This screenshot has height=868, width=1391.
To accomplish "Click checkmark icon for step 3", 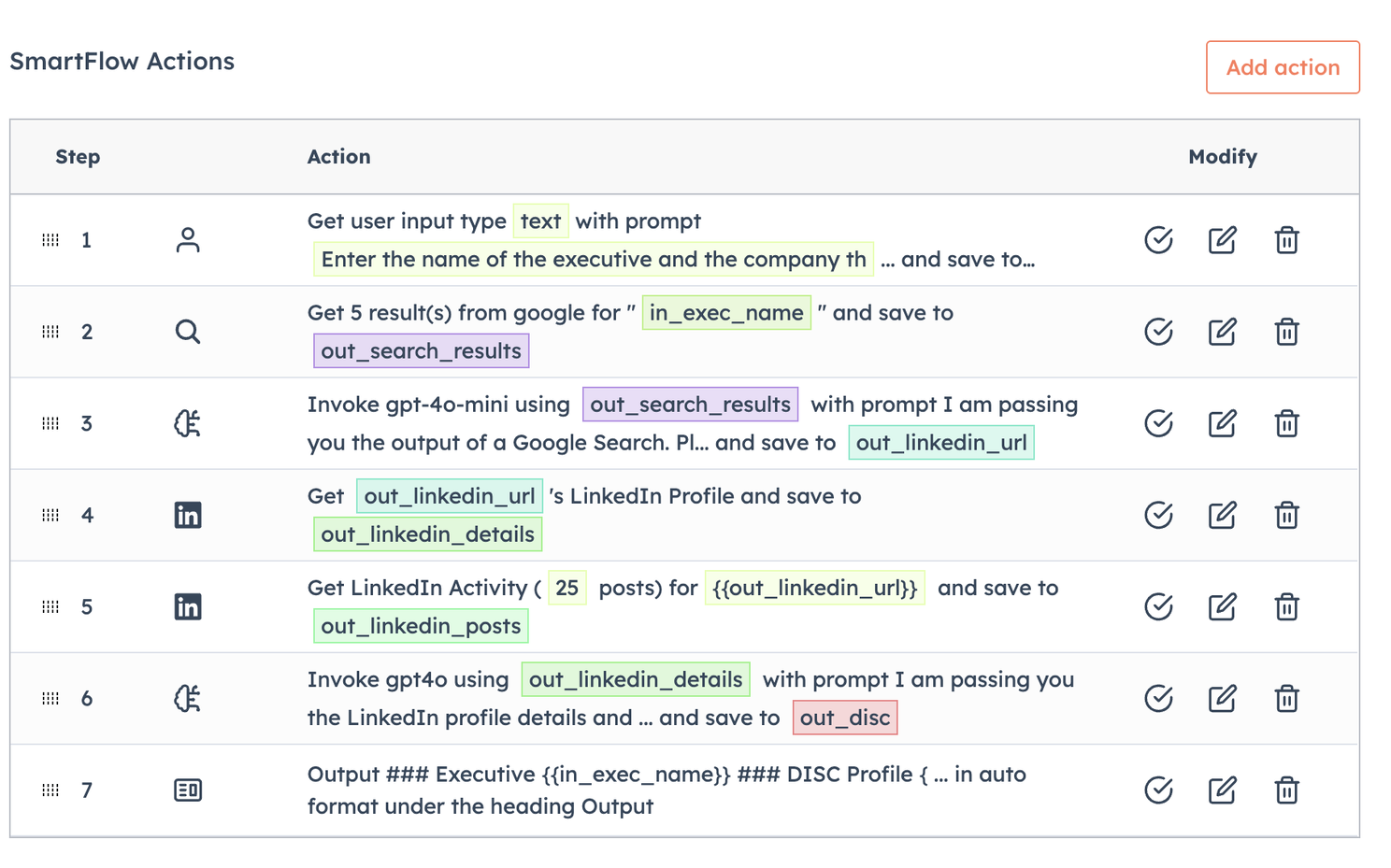I will coord(1158,423).
